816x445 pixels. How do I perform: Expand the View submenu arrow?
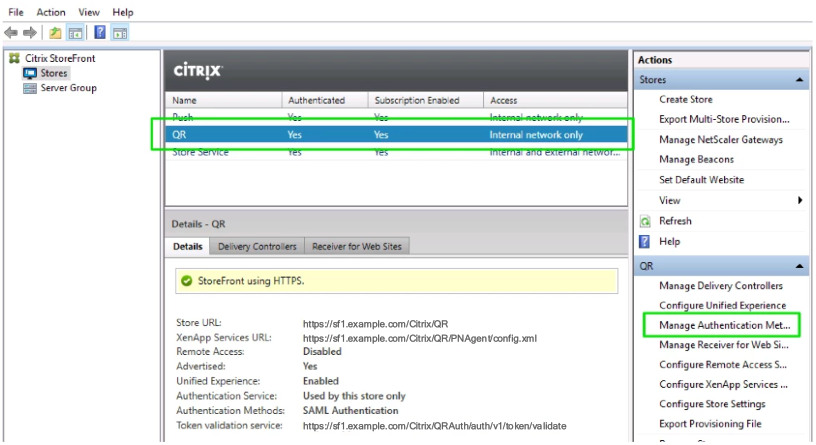tap(799, 201)
